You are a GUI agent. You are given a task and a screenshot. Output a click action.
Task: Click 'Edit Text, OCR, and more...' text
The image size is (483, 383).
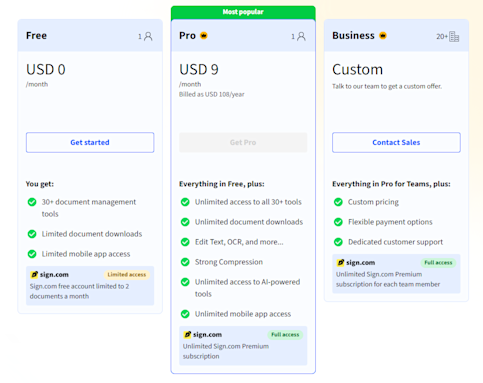(x=239, y=242)
